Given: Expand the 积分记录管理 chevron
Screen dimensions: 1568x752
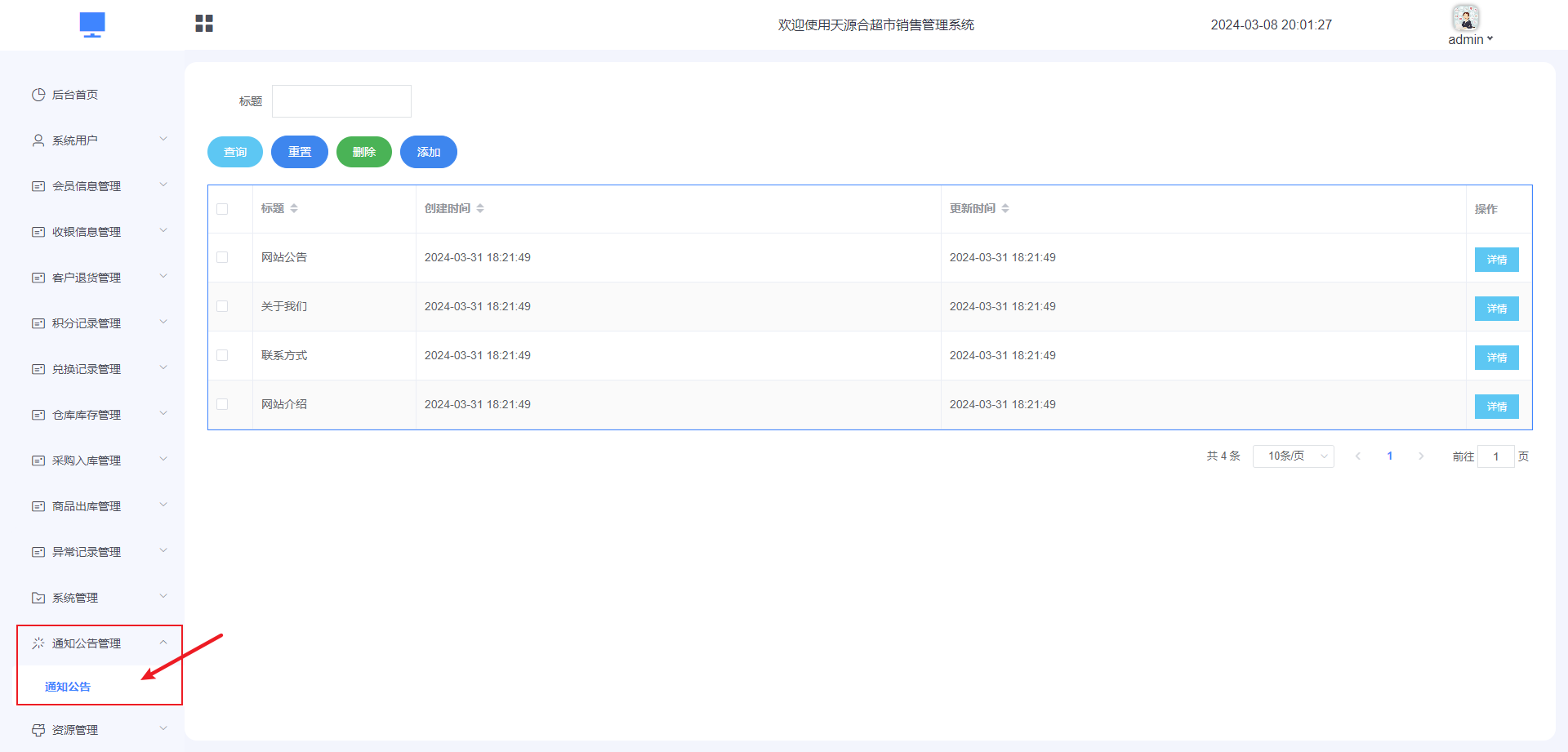Looking at the screenshot, I should 163,322.
